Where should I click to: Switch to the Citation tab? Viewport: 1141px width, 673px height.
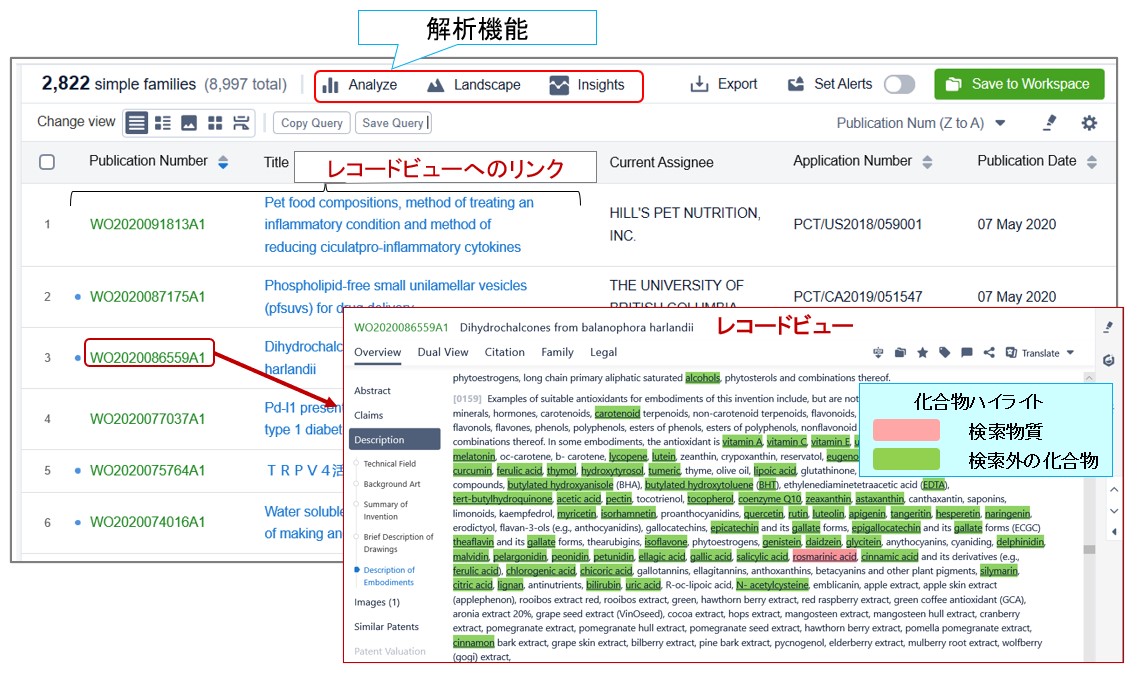(504, 351)
